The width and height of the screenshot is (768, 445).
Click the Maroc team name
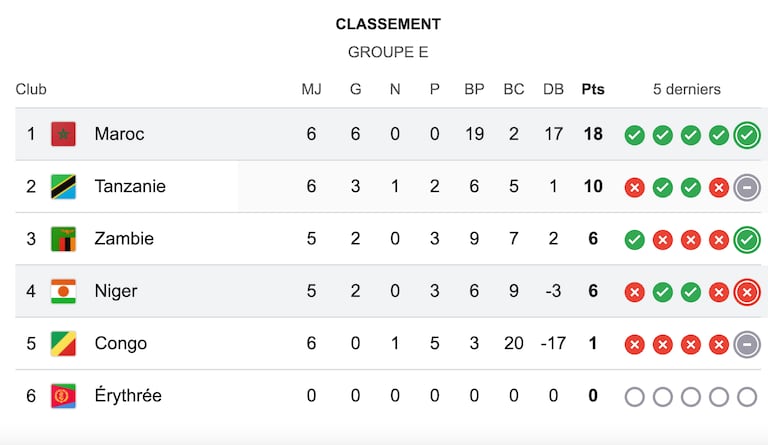click(x=120, y=134)
